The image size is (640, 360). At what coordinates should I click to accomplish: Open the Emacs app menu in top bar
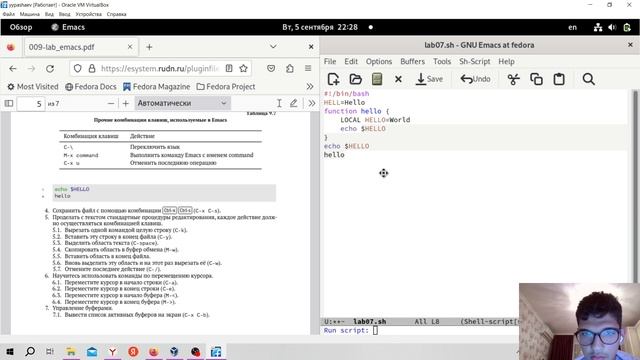click(68, 27)
